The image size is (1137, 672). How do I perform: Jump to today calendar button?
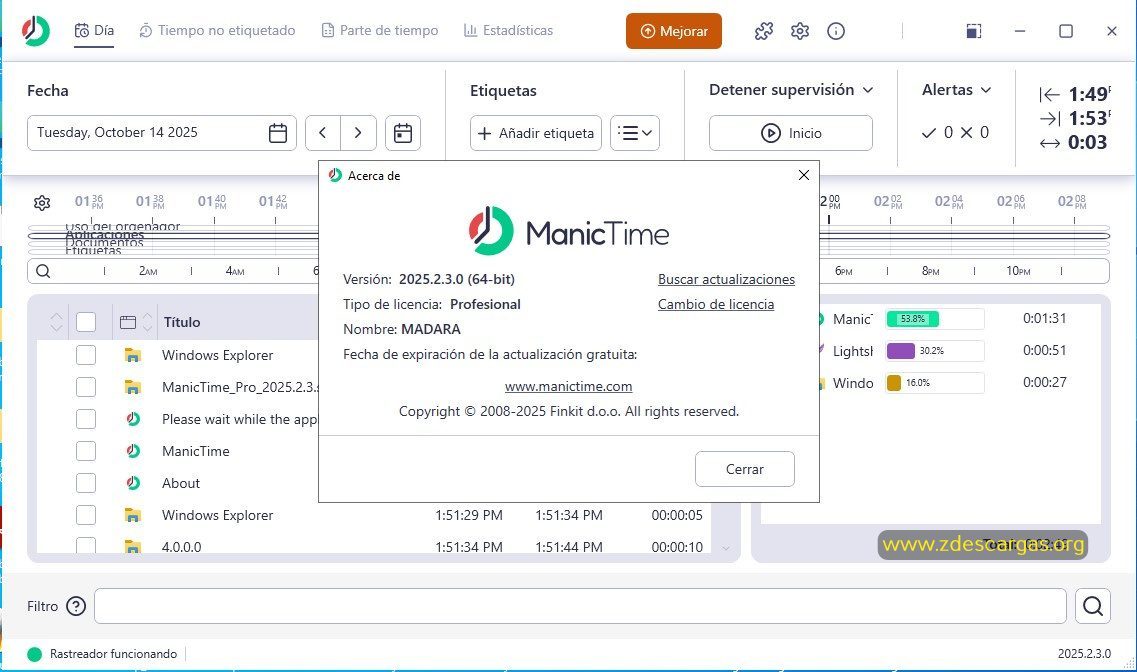402,133
